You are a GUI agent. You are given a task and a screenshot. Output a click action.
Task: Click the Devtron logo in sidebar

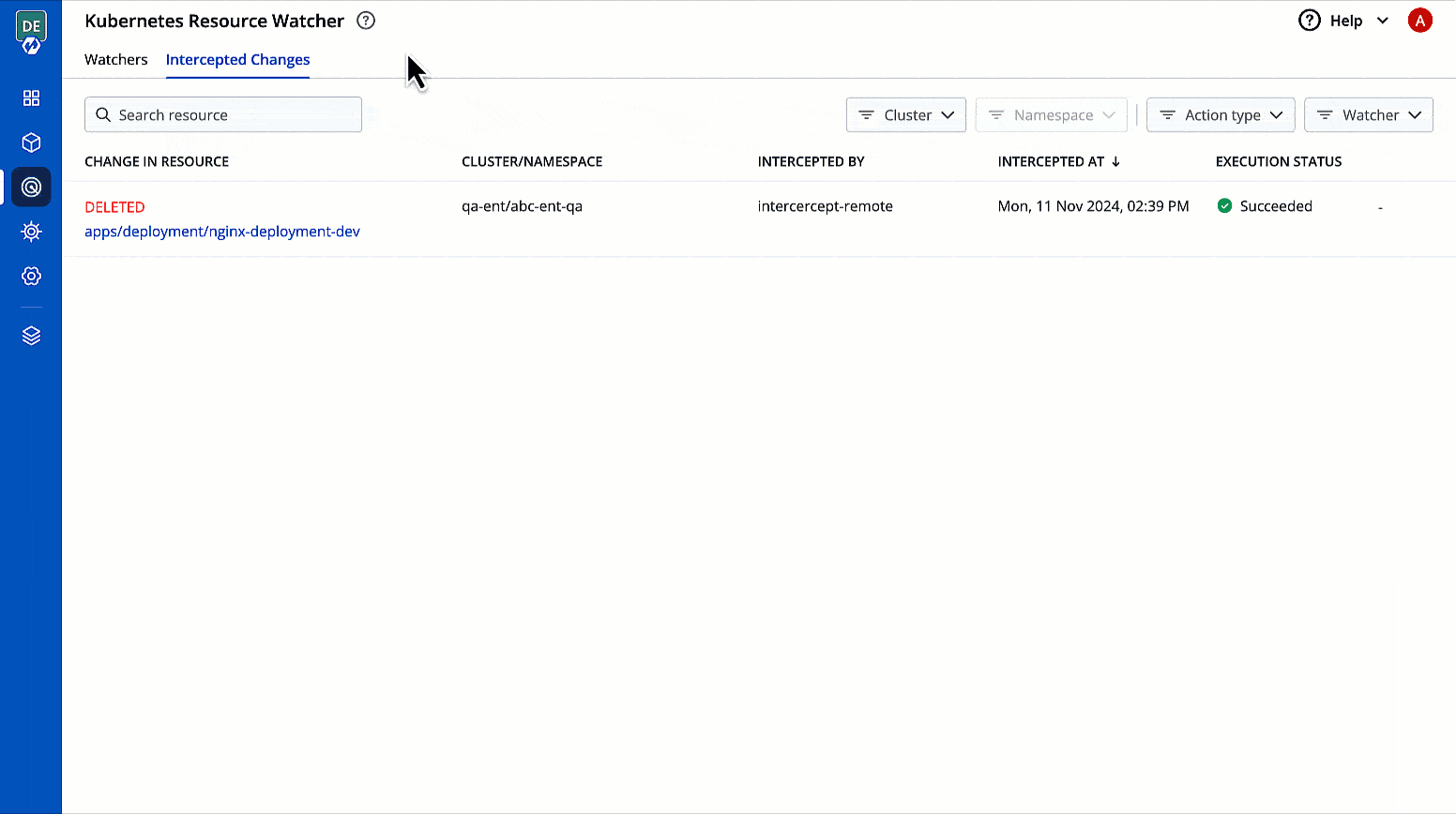tap(31, 34)
